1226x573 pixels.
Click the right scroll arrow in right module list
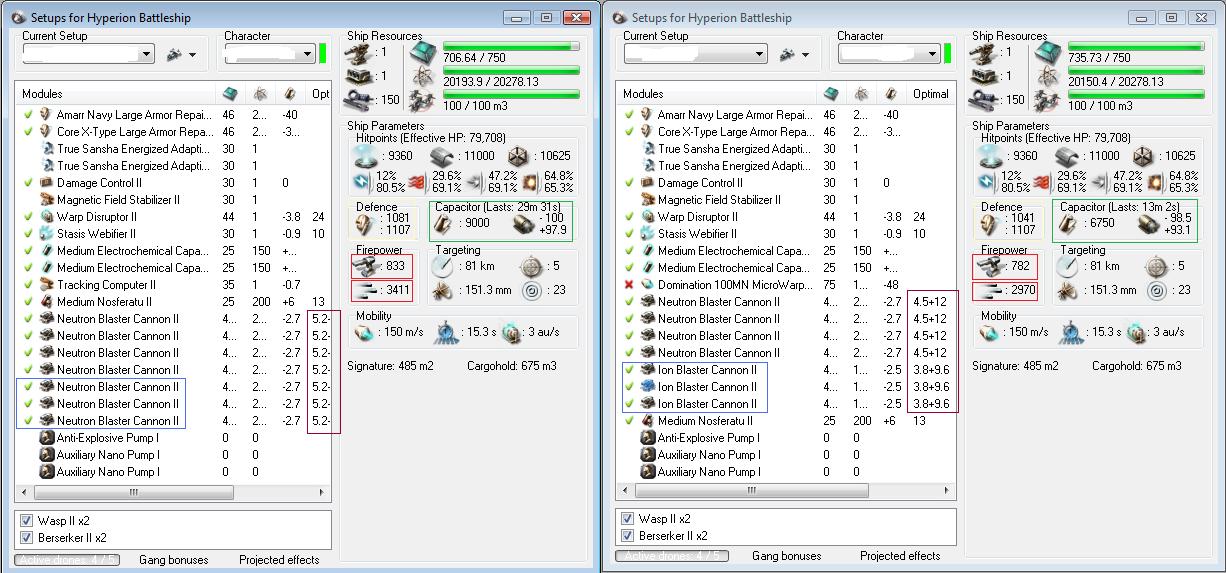(949, 490)
